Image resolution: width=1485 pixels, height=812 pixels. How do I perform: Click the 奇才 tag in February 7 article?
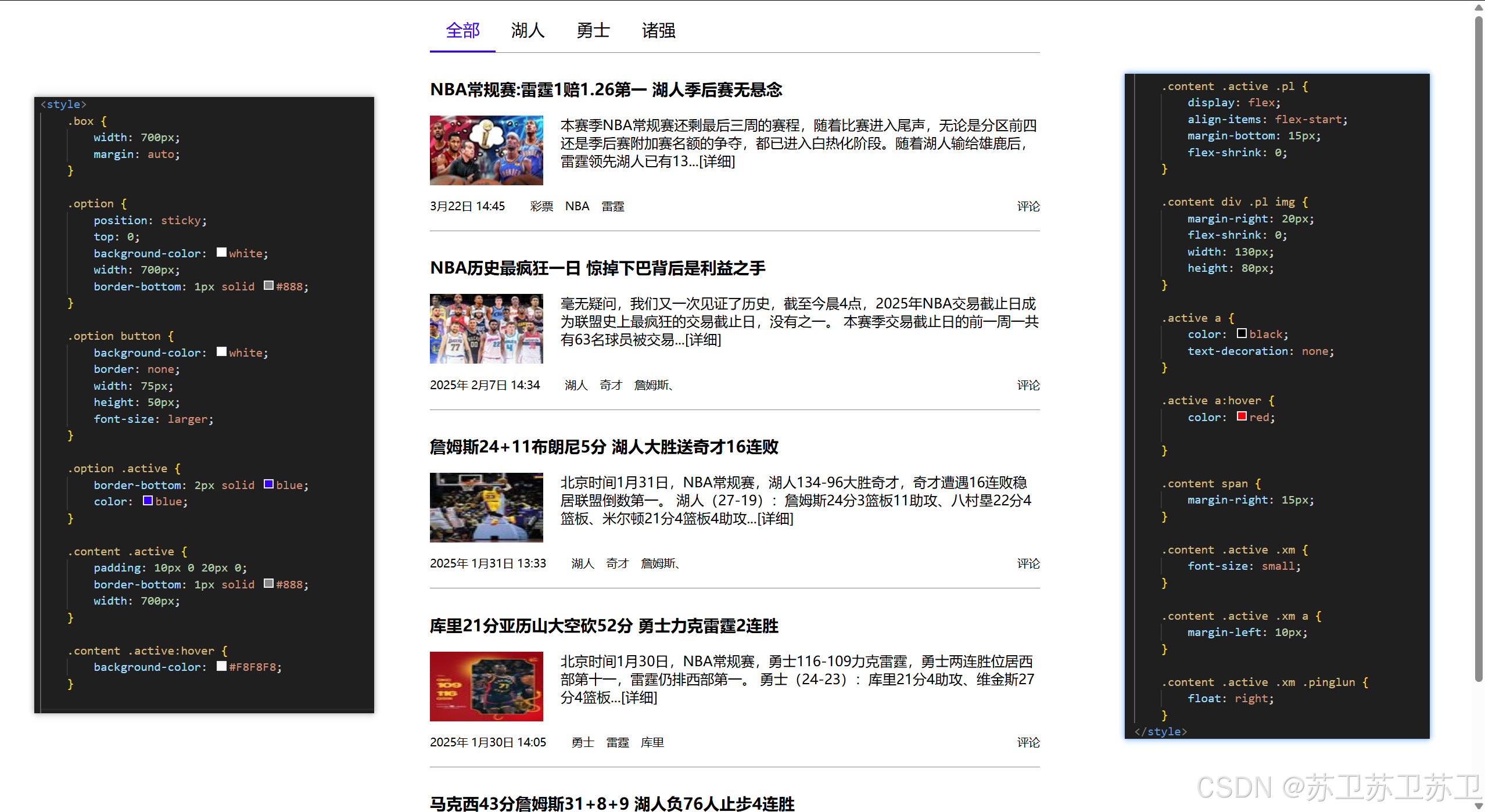[611, 385]
